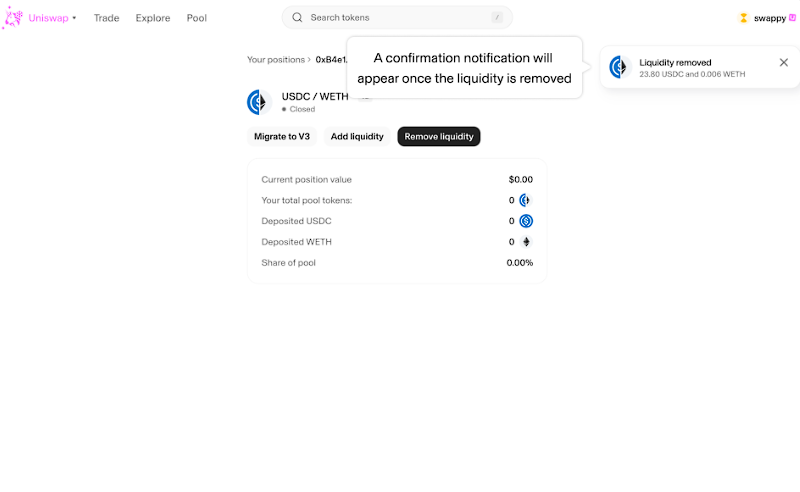Viewport: 800px width, 492px height.
Task: Open the Explore menu
Action: tap(153, 18)
